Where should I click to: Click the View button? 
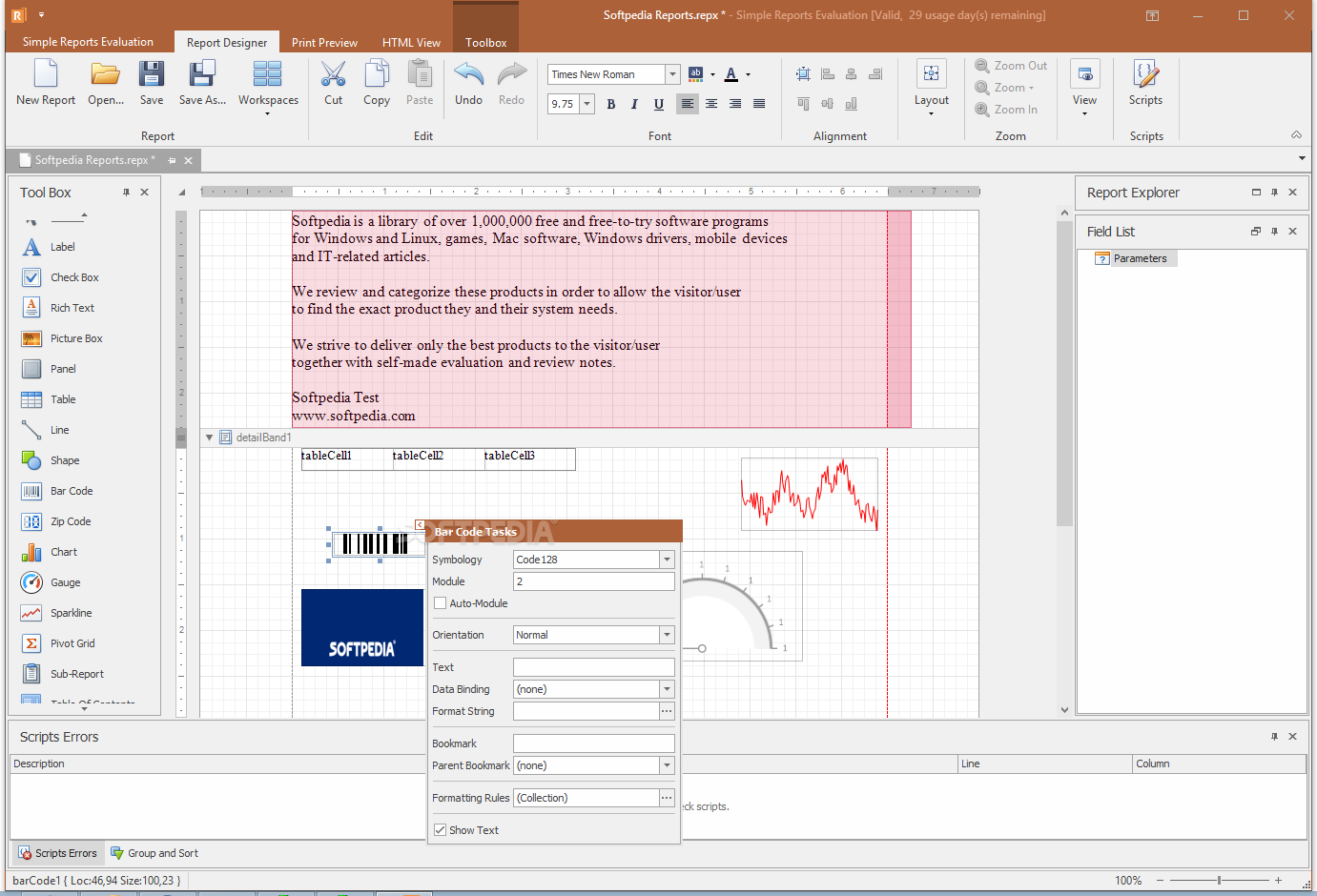1084,87
